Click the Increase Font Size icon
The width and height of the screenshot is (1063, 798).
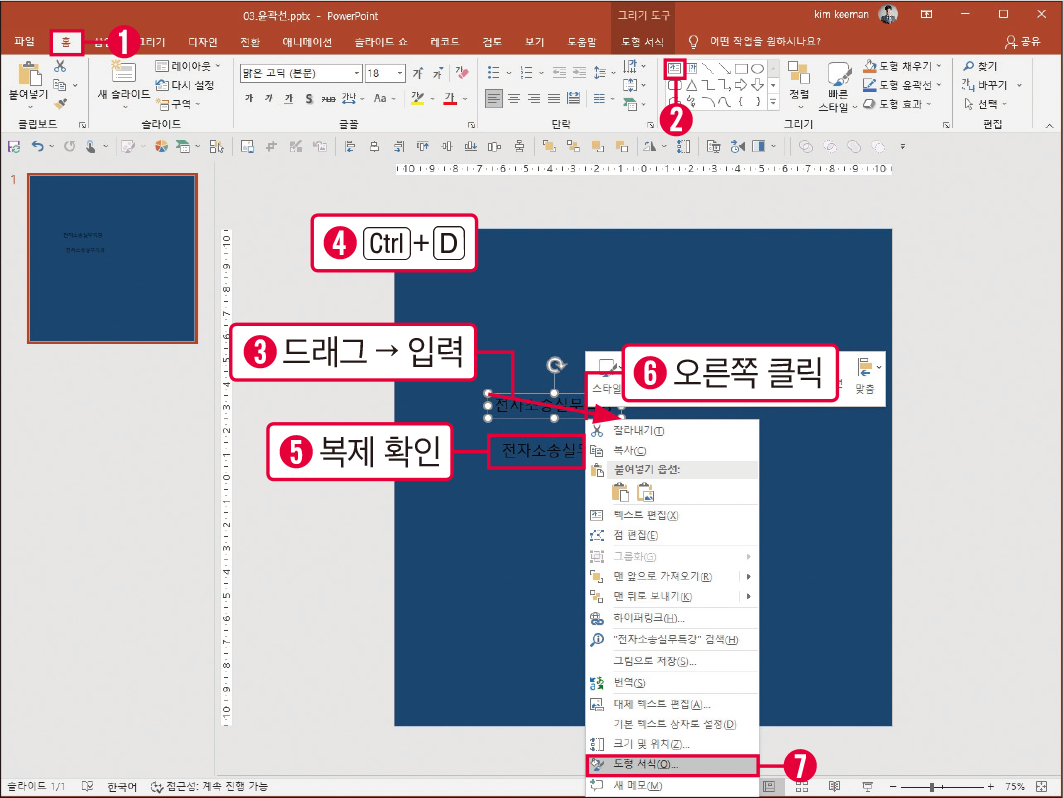tap(418, 73)
